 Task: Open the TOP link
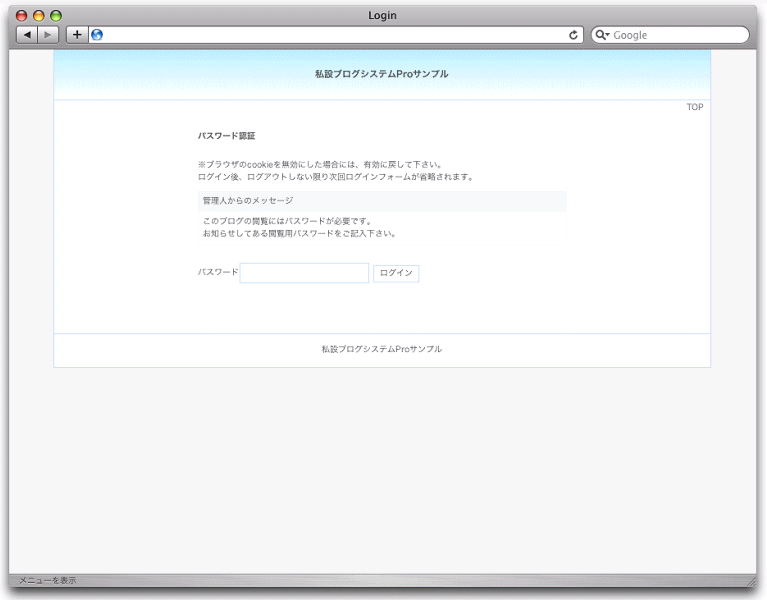click(x=694, y=107)
